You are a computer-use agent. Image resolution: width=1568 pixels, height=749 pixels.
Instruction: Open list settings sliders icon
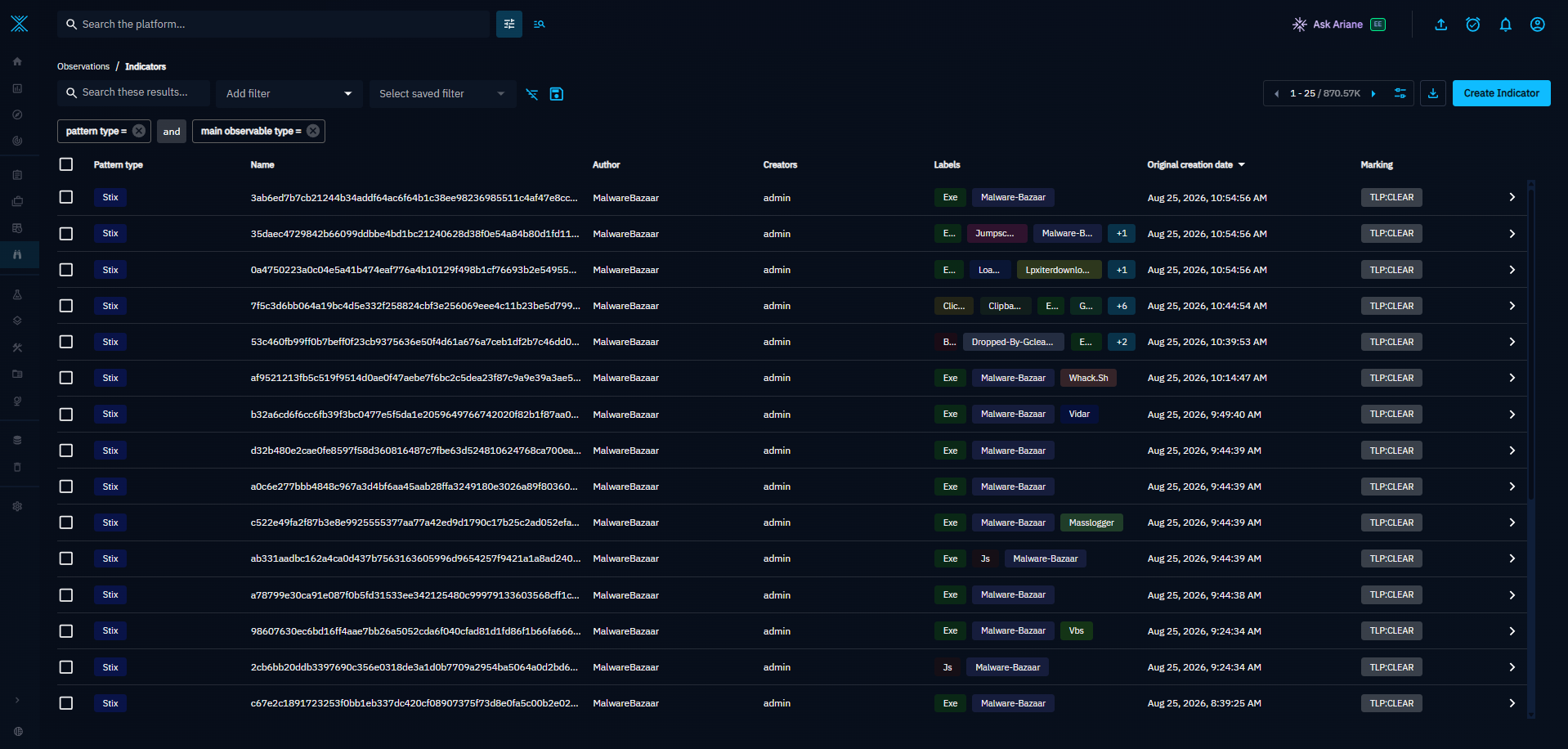1400,93
